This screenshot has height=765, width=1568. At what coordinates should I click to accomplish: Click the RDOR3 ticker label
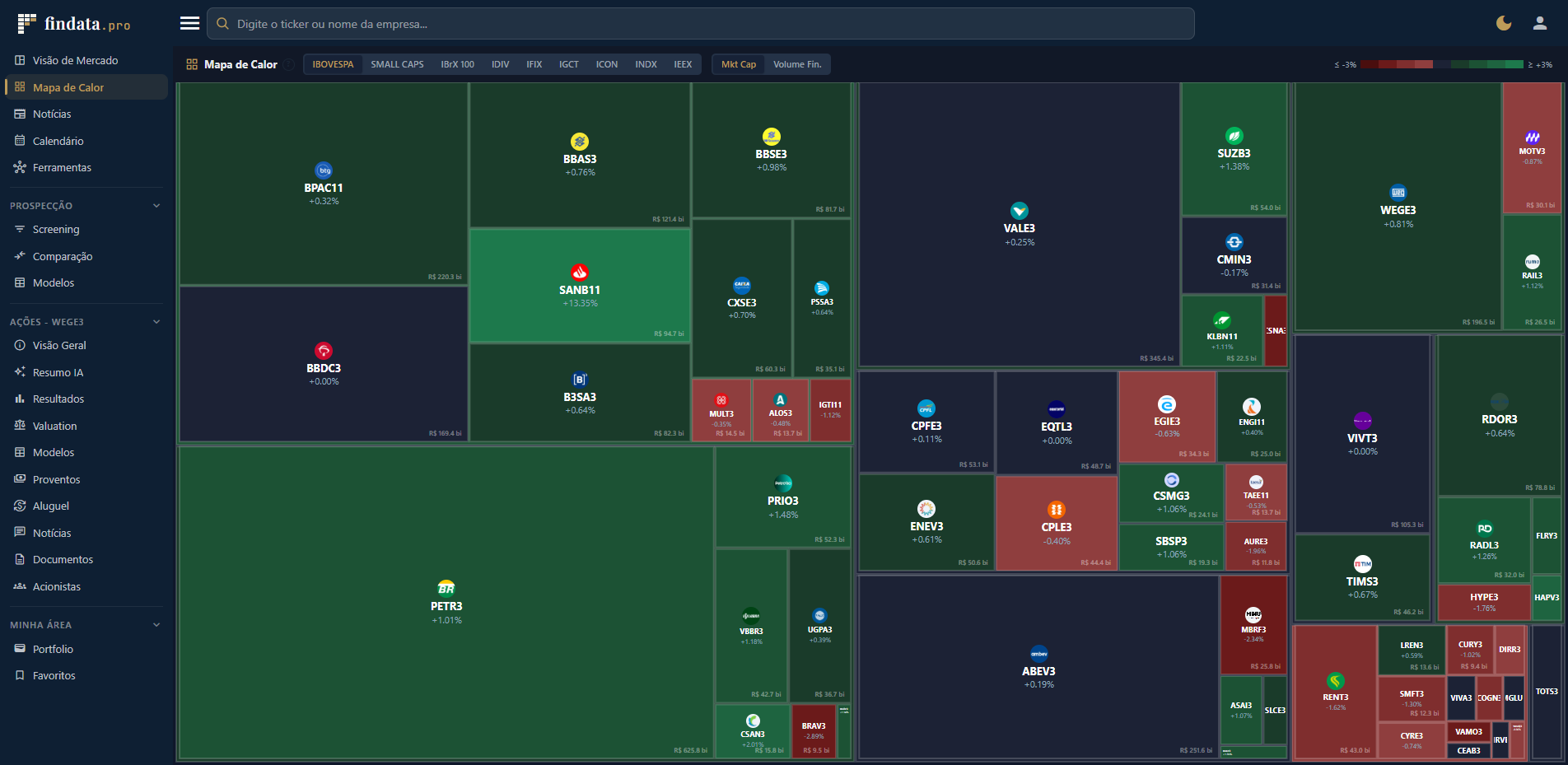point(1500,419)
